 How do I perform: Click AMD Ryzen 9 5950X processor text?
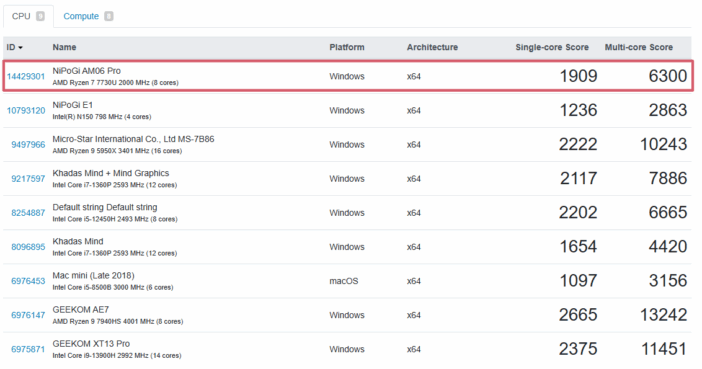coord(117,151)
